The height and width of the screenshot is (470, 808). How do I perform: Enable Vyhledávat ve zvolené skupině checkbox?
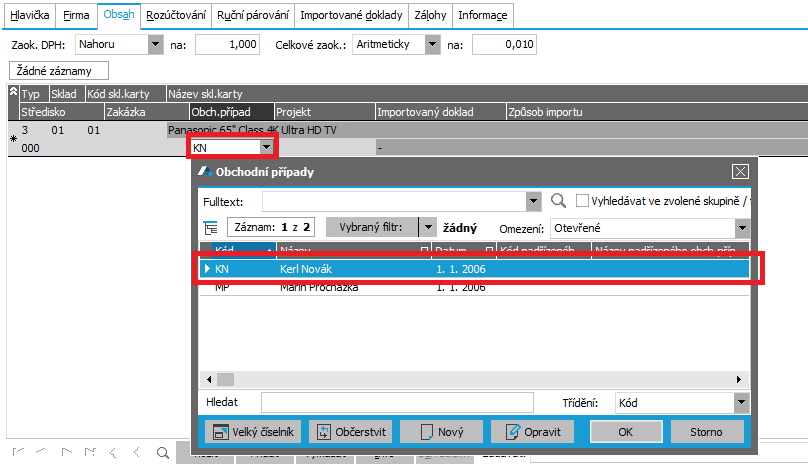click(x=582, y=201)
